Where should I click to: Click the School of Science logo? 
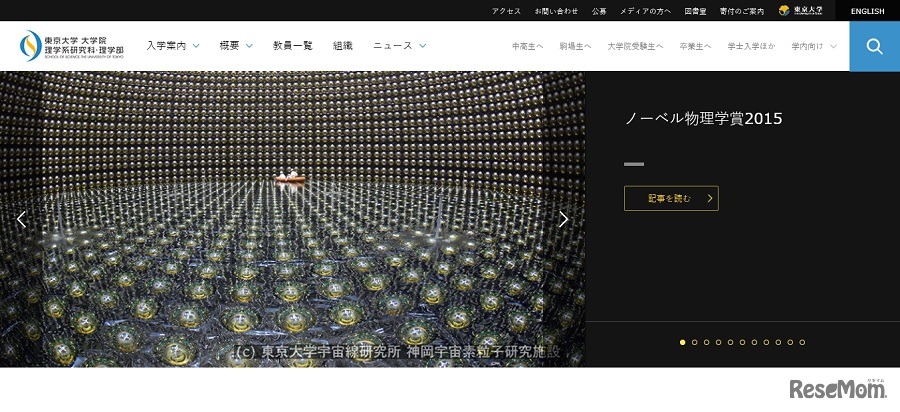click(x=71, y=46)
